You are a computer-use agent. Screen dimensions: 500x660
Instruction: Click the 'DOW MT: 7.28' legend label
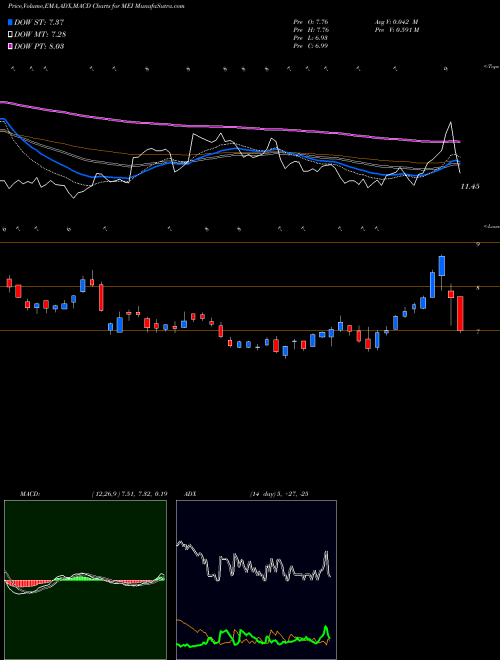[40, 34]
